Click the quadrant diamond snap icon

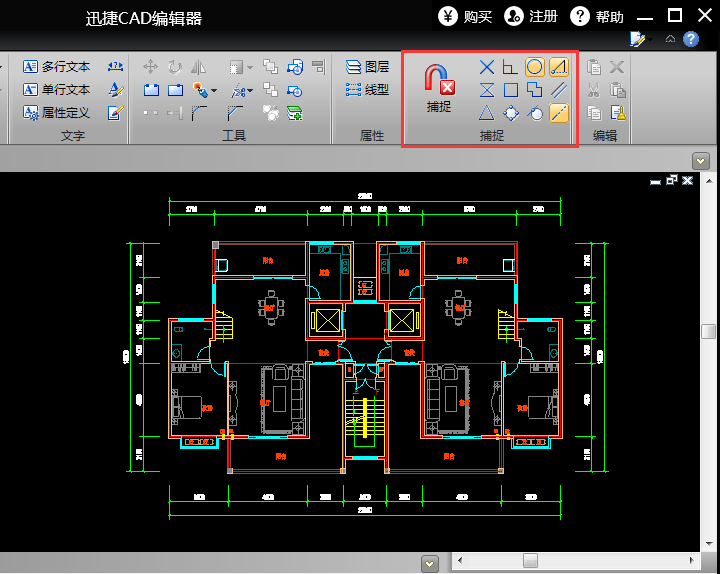[511, 113]
